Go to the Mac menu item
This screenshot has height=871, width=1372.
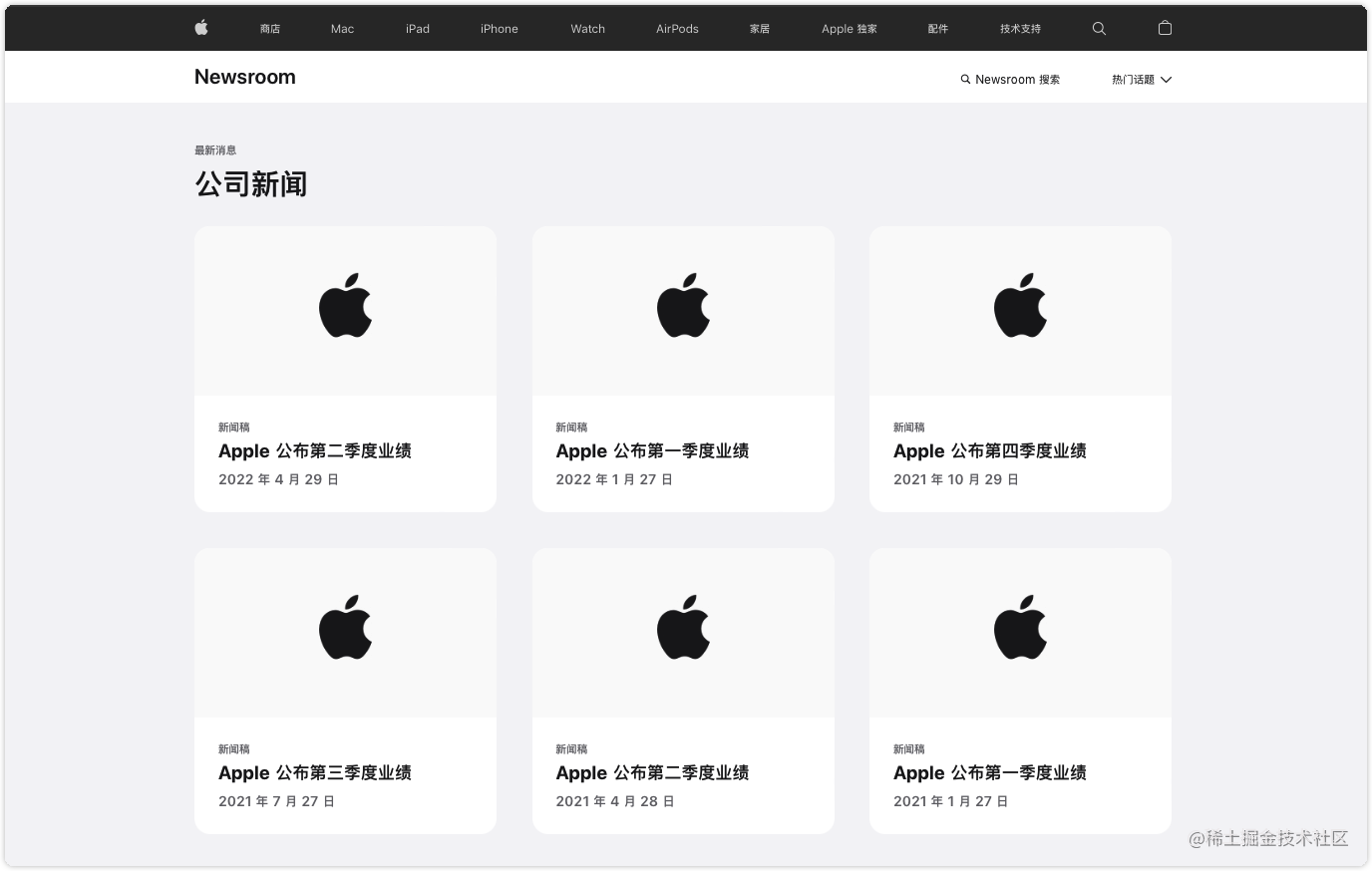342,29
